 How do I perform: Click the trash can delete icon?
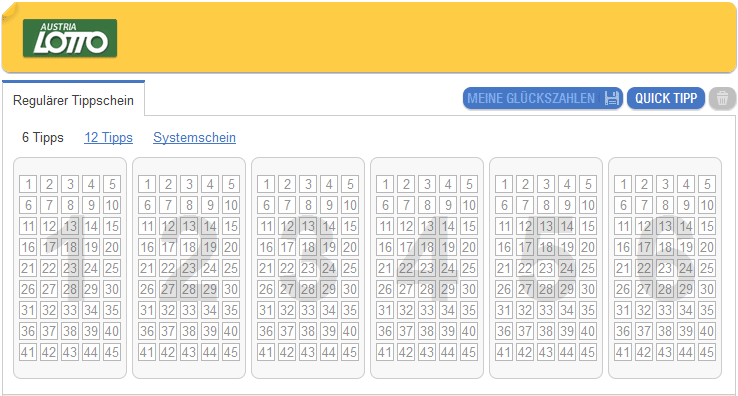(x=722, y=98)
